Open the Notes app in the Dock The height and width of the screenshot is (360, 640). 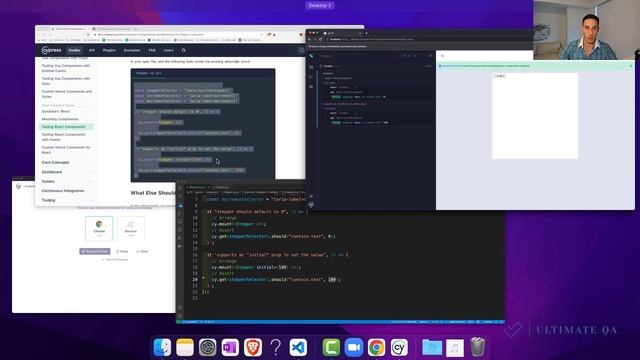[x=185, y=347]
